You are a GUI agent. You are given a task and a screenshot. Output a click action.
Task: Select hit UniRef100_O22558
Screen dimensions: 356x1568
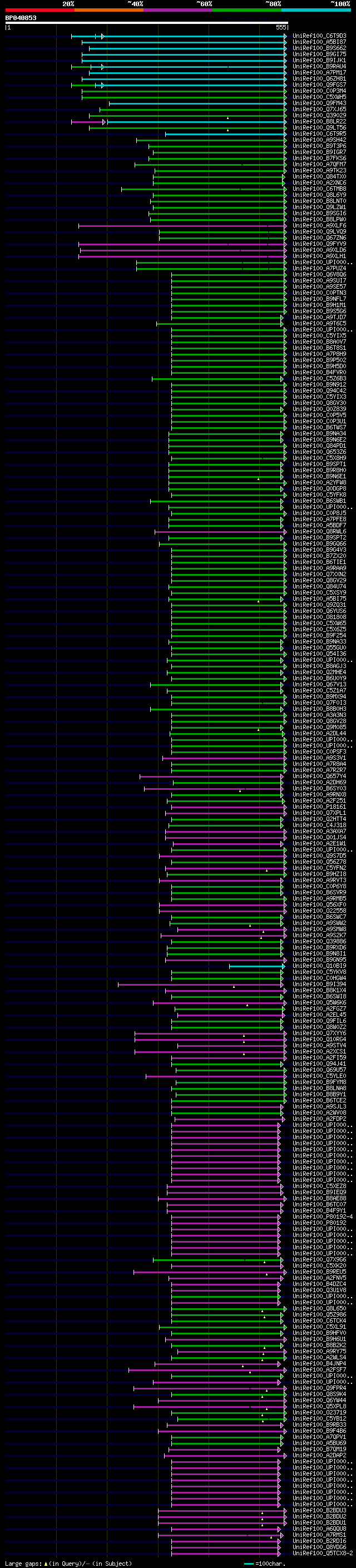[x=319, y=911]
